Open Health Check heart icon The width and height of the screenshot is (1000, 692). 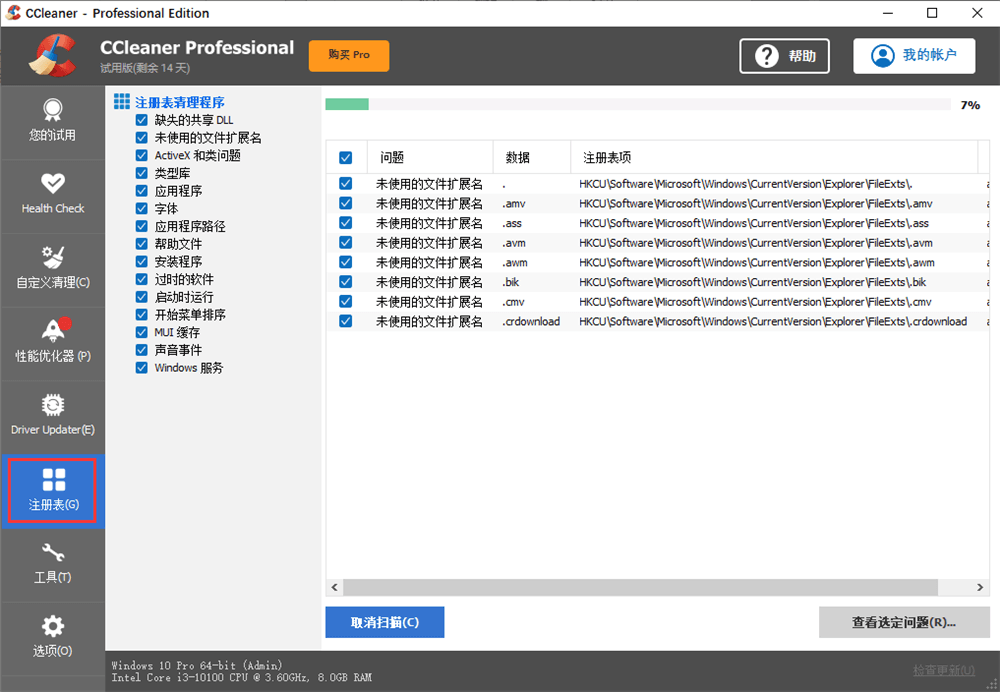click(x=52, y=183)
